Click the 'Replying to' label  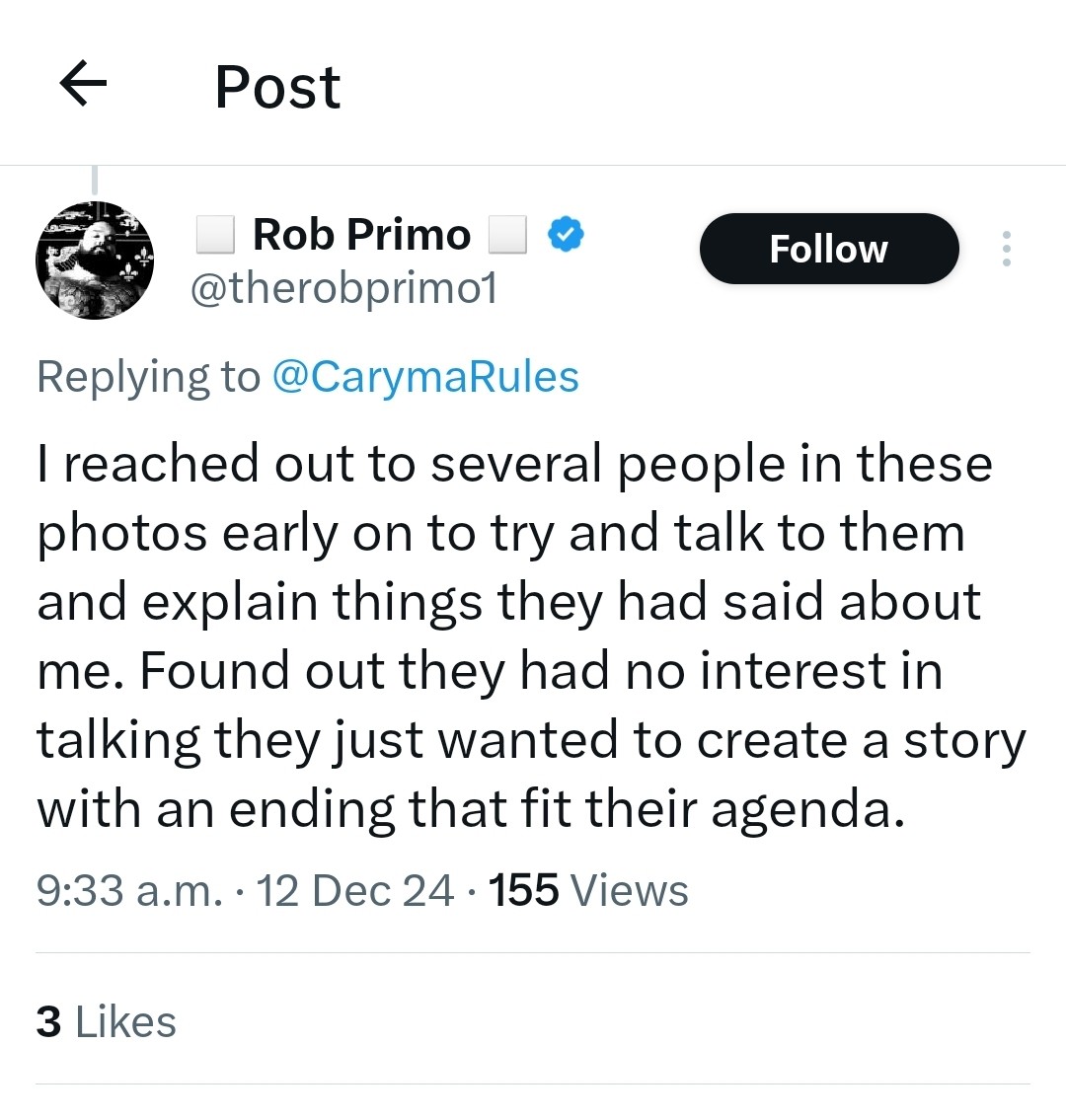pyautogui.click(x=148, y=377)
